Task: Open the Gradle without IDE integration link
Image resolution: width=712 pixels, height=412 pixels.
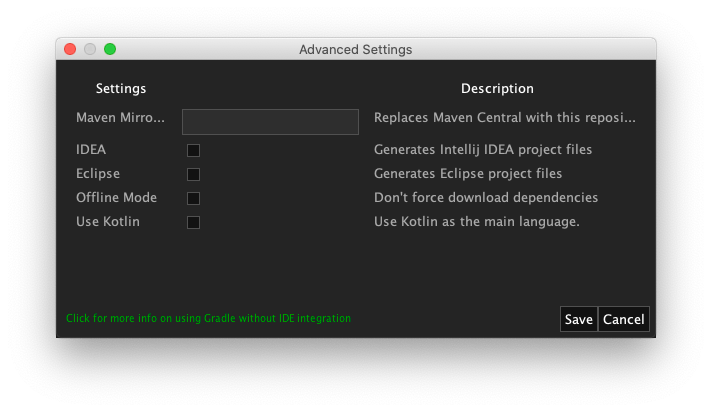Action: pos(208,318)
